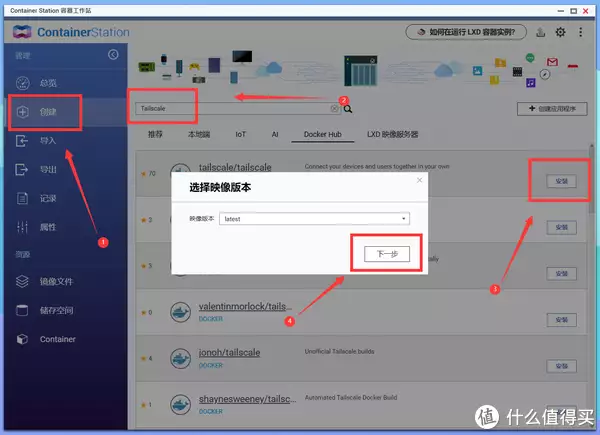Image resolution: width=600 pixels, height=435 pixels.
Task: Click the Create Application (创建应用程序) button
Action: click(x=552, y=109)
